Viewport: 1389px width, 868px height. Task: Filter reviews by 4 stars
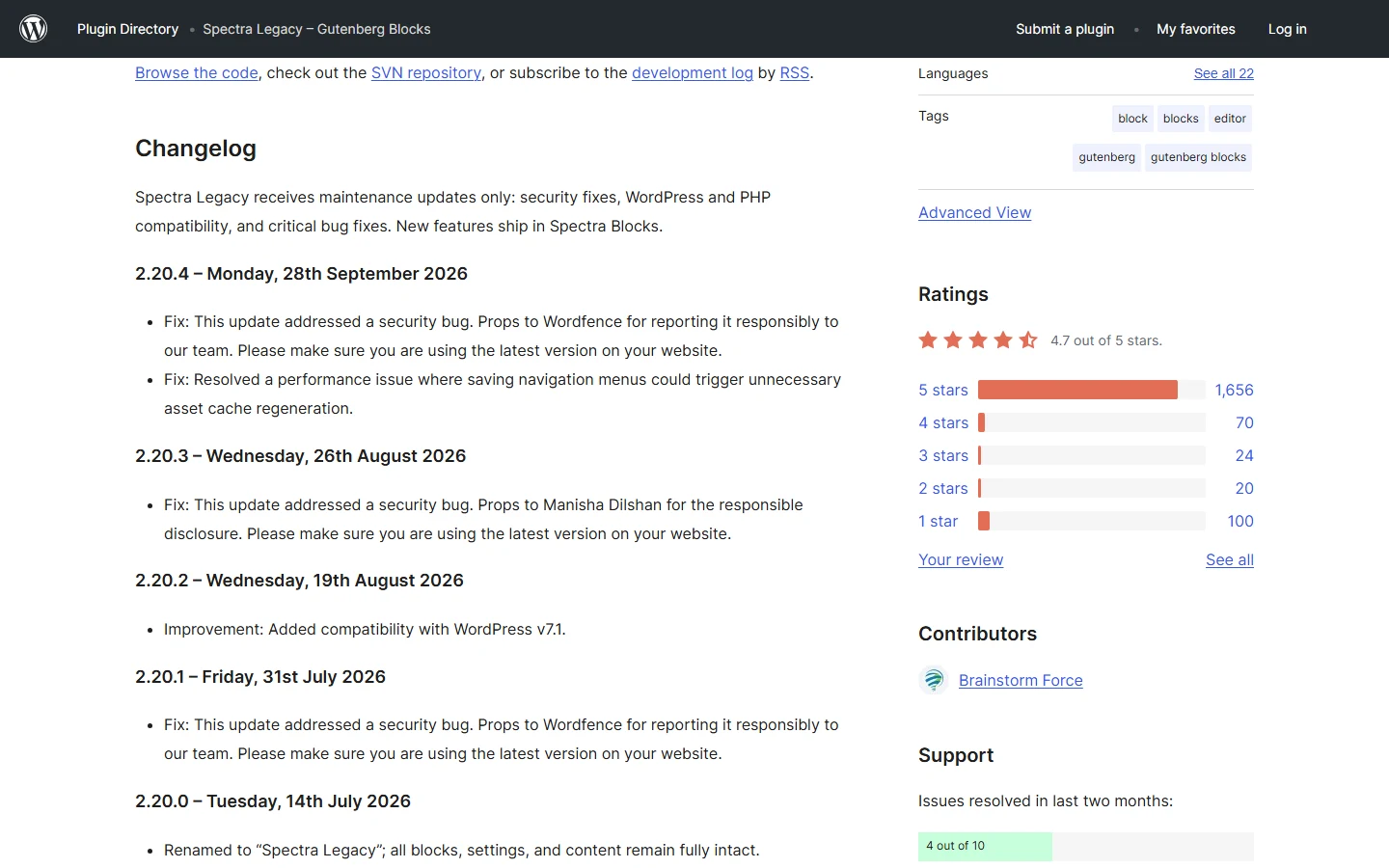[943, 422]
